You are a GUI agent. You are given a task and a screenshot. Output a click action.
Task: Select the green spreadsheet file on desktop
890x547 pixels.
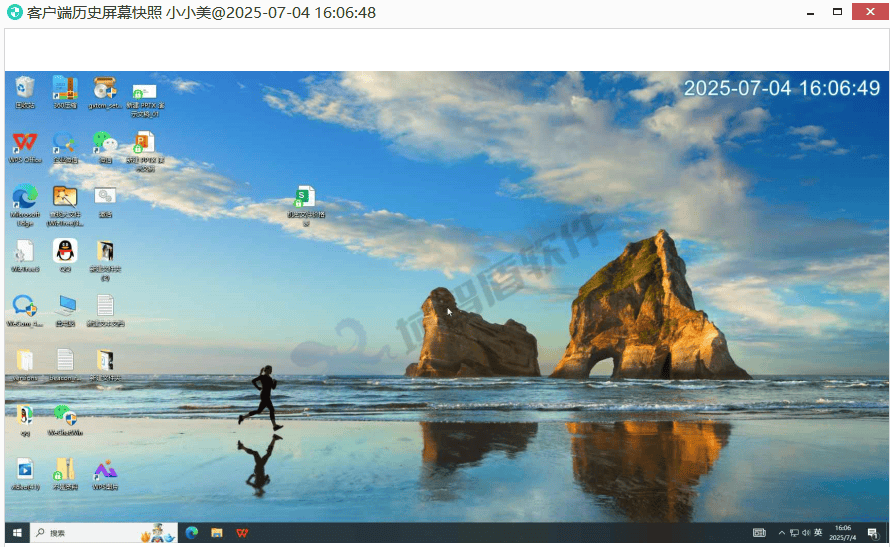(x=305, y=198)
